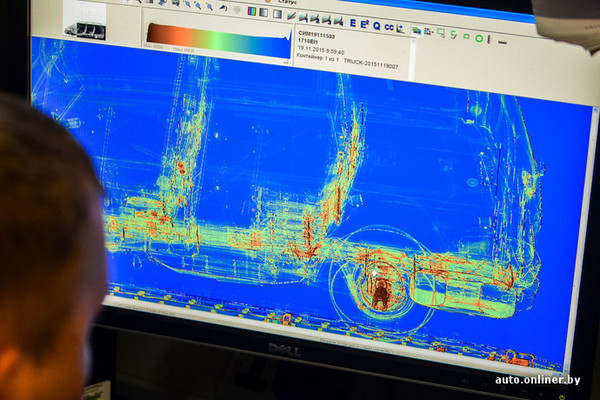Select the green circle annotation tool
The height and width of the screenshot is (400, 600).
(x=479, y=38)
